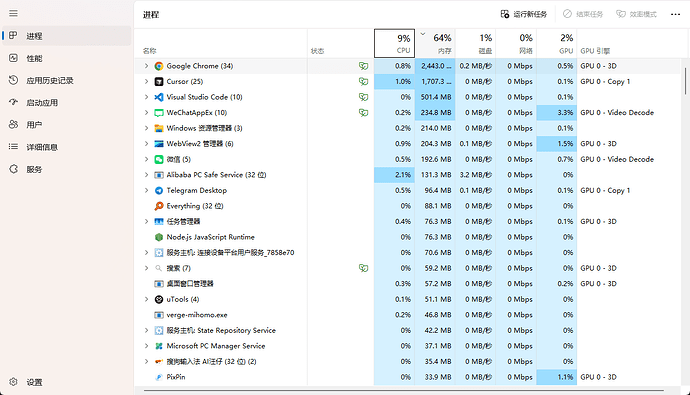Expand the Cursor process group

pos(147,81)
